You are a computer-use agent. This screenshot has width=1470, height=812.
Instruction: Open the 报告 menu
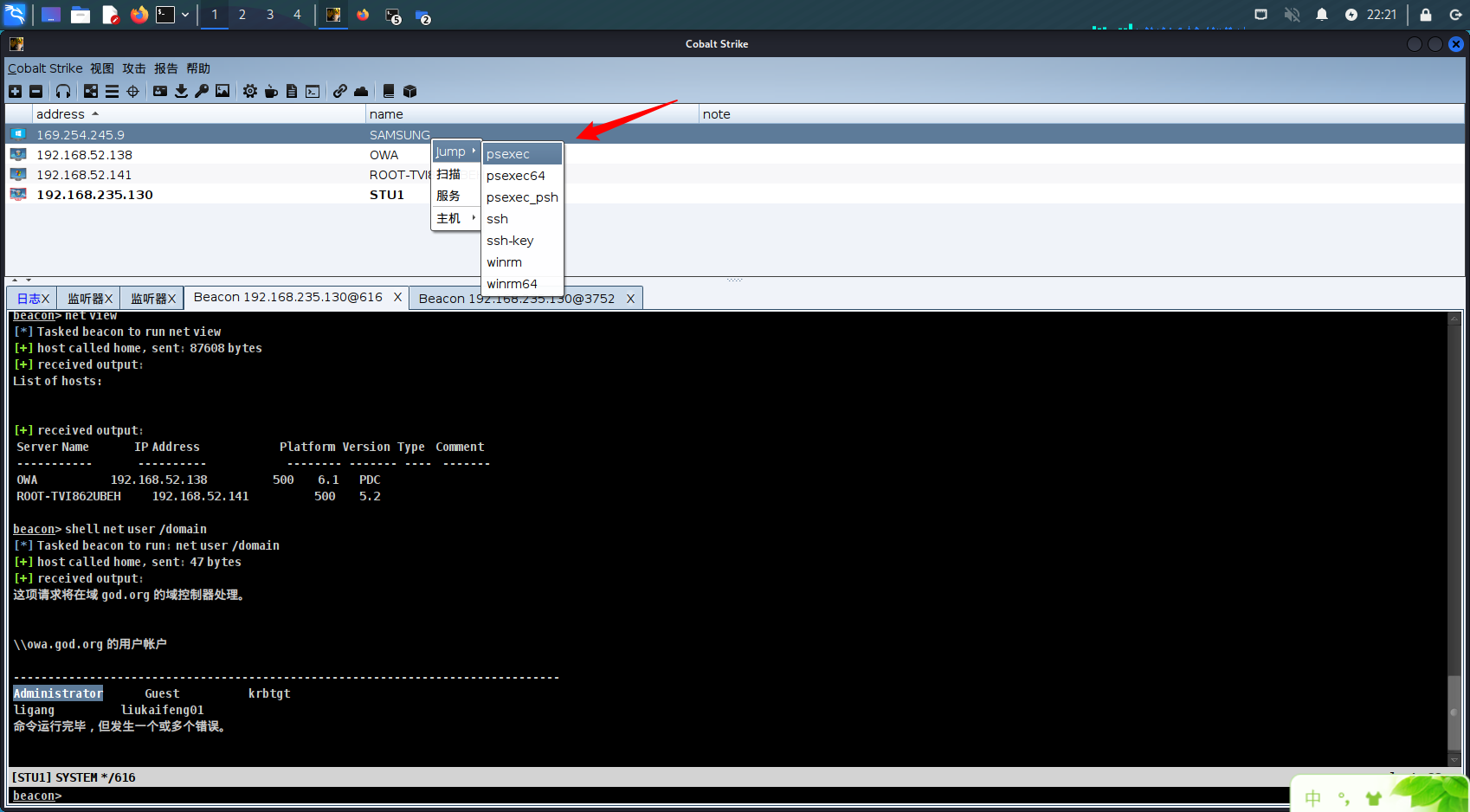166,68
